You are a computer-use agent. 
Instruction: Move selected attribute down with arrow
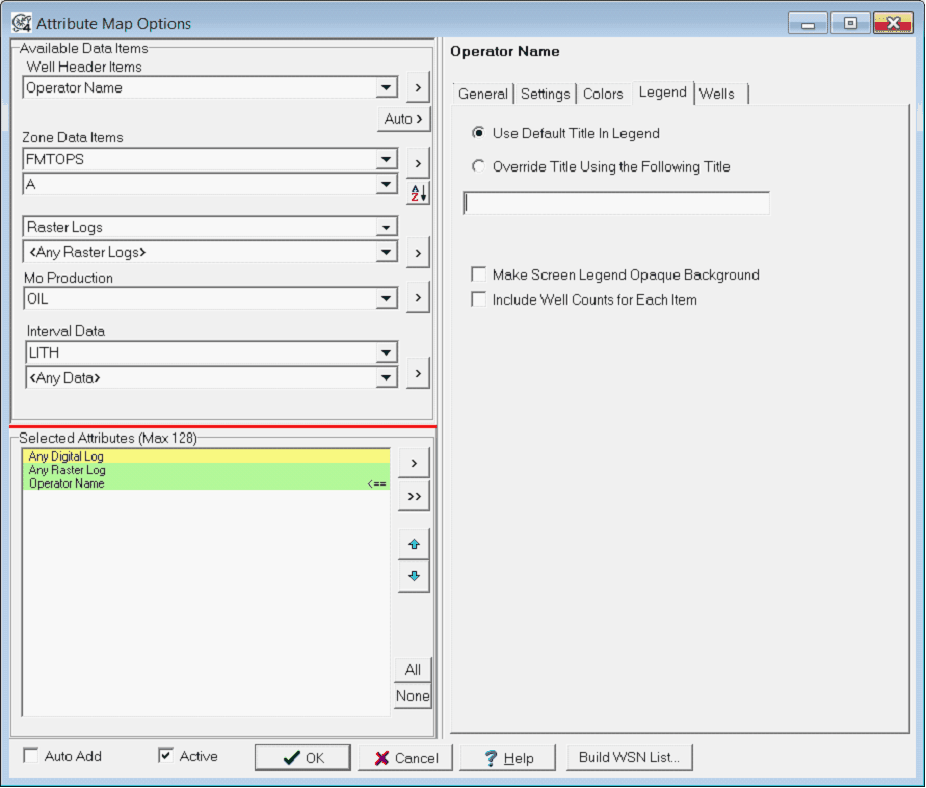tap(413, 577)
